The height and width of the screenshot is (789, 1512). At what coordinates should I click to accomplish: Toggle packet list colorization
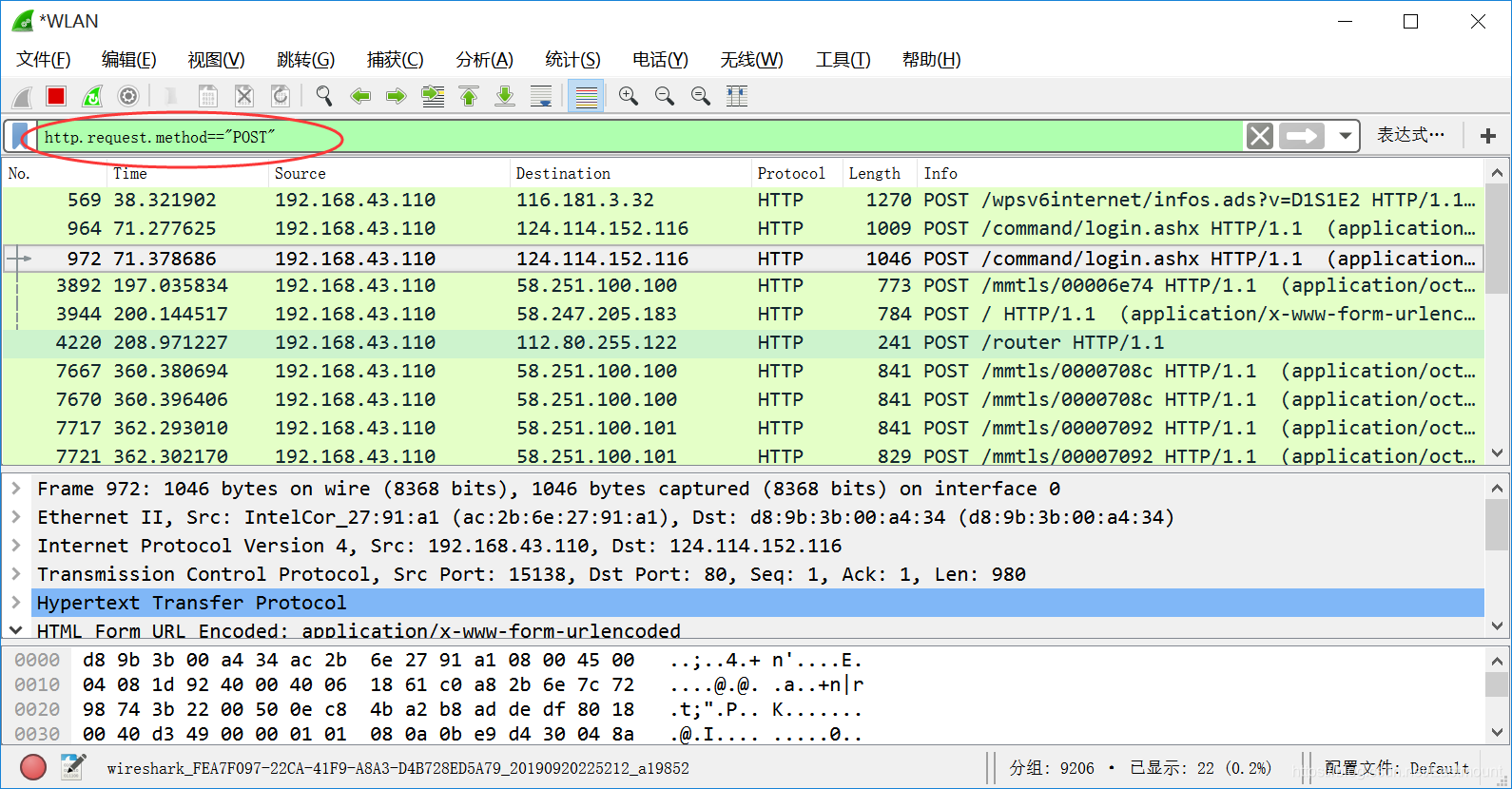587,96
